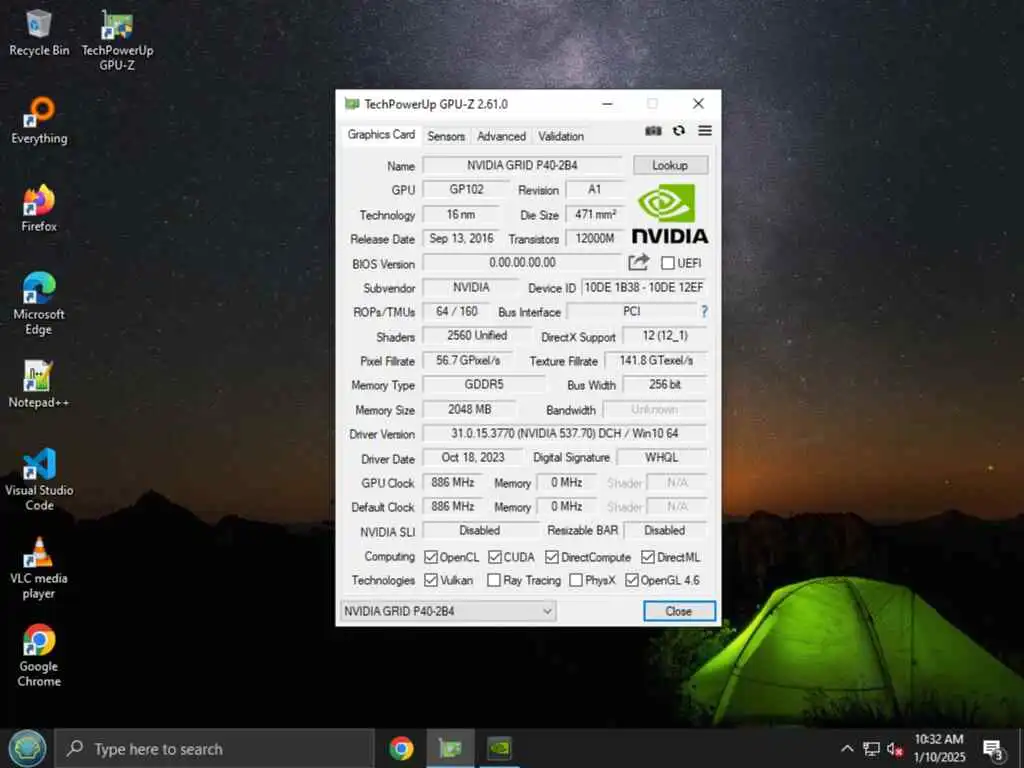Switch to the Validation tab
The height and width of the screenshot is (768, 1024).
561,136
